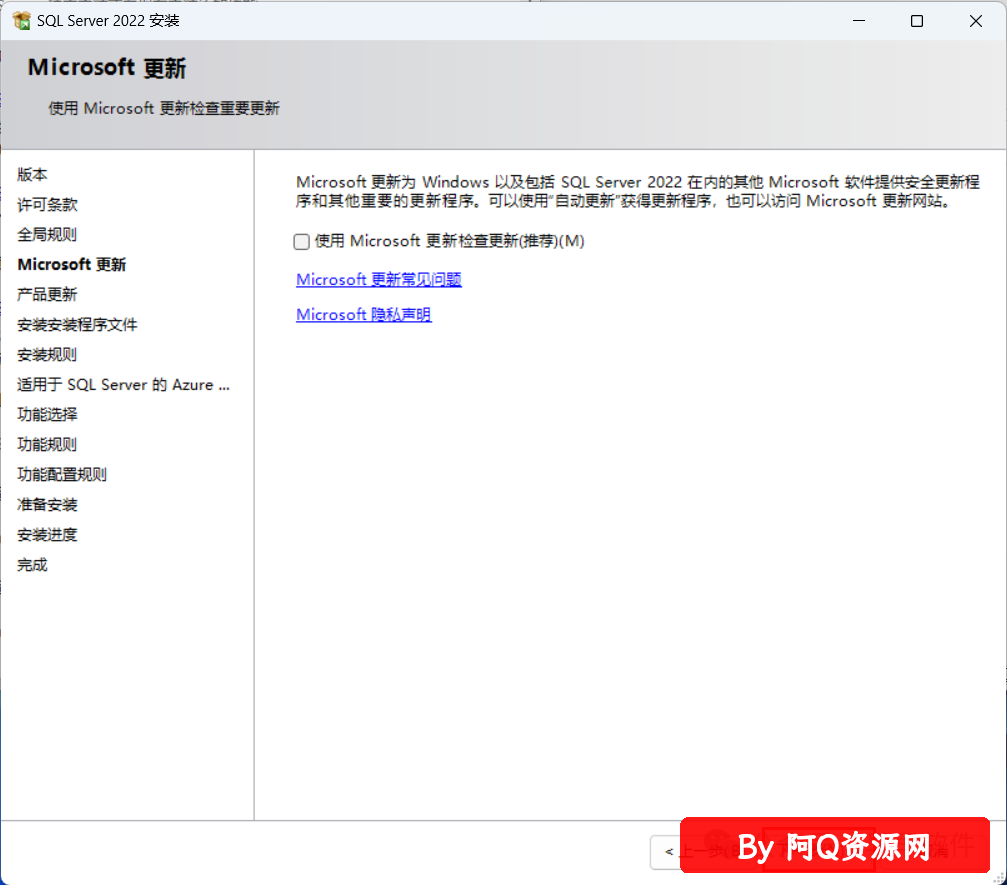The height and width of the screenshot is (885, 1007).
Task: Click the SQL Server setup title bar icon
Action: click(21, 21)
